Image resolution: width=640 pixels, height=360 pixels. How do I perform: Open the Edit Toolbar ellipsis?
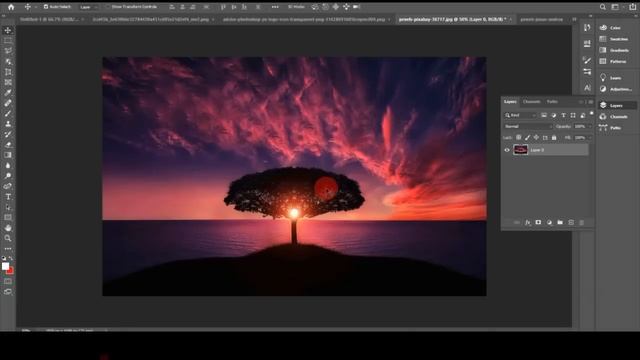pos(8,249)
